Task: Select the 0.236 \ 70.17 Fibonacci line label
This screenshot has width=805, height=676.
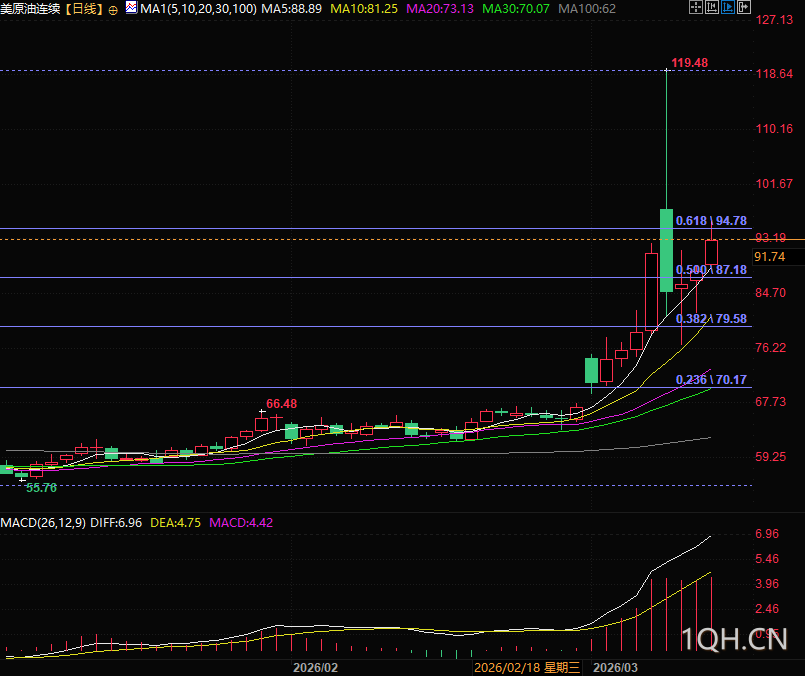Action: click(x=711, y=380)
